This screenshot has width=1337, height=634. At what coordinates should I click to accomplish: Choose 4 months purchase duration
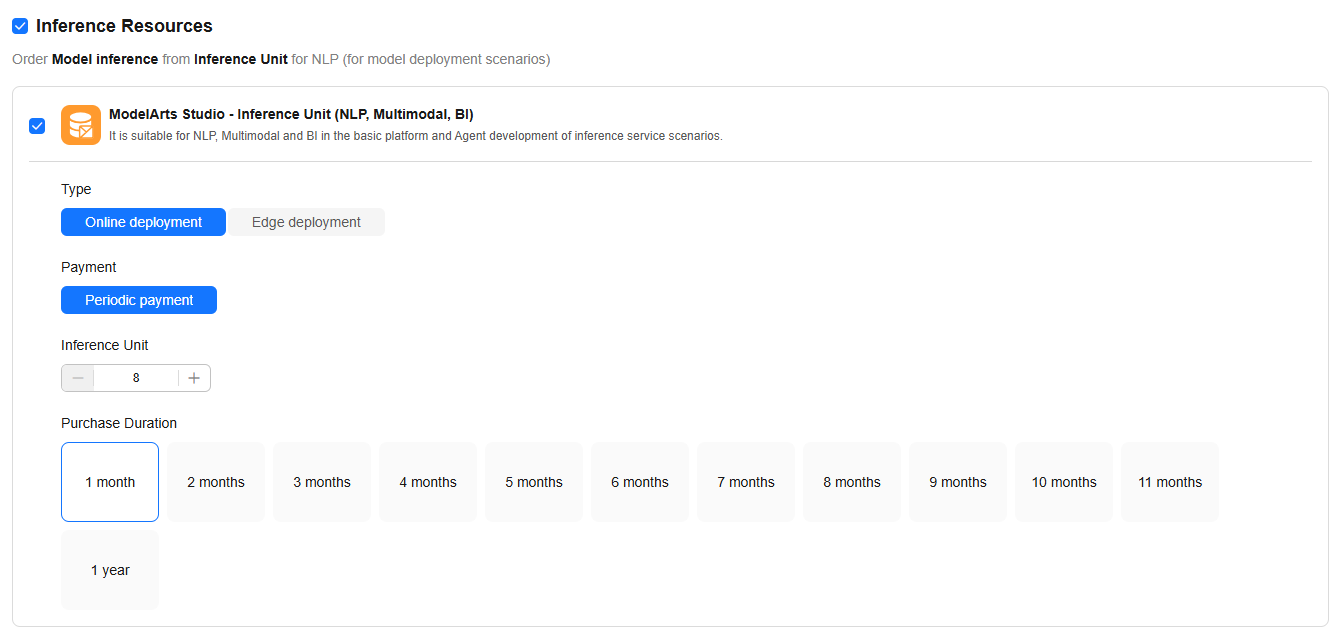pyautogui.click(x=428, y=482)
